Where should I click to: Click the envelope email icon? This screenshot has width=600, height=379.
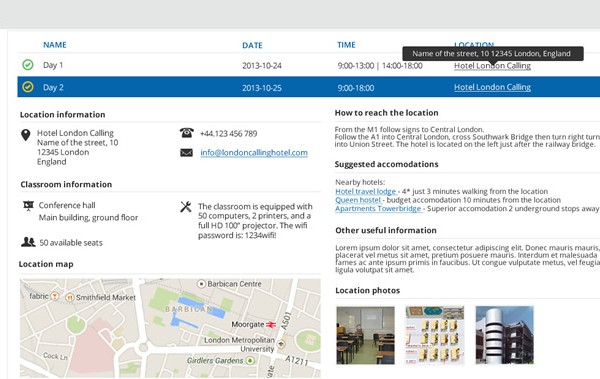point(186,153)
